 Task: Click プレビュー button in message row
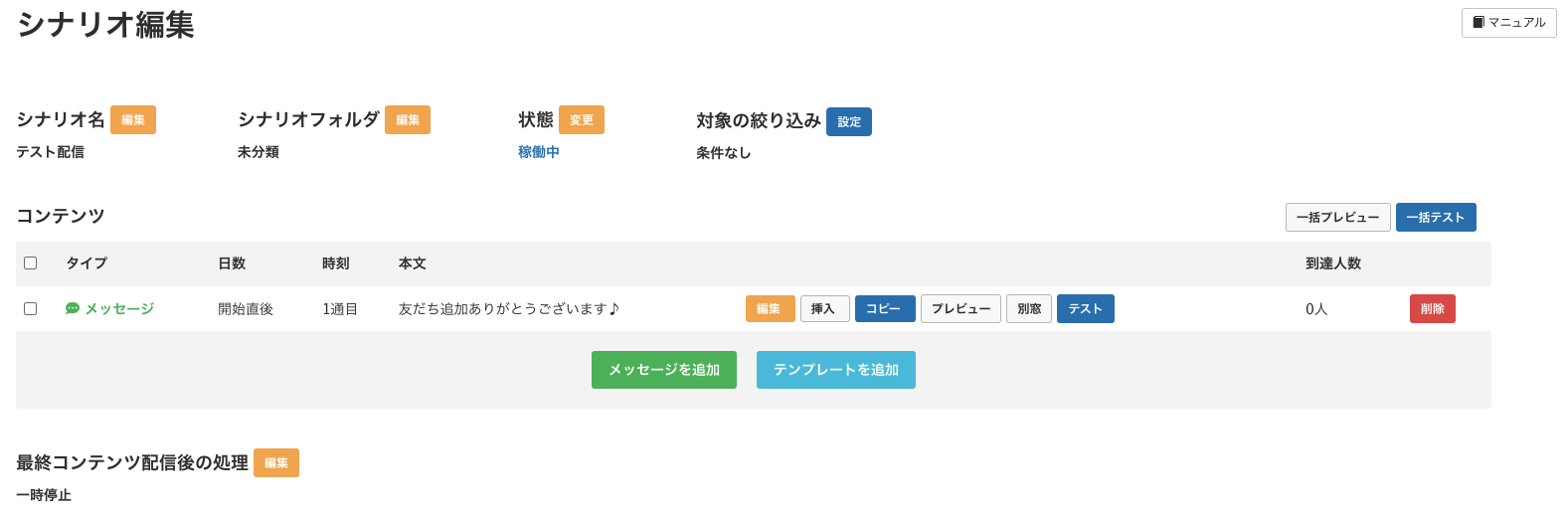click(960, 309)
